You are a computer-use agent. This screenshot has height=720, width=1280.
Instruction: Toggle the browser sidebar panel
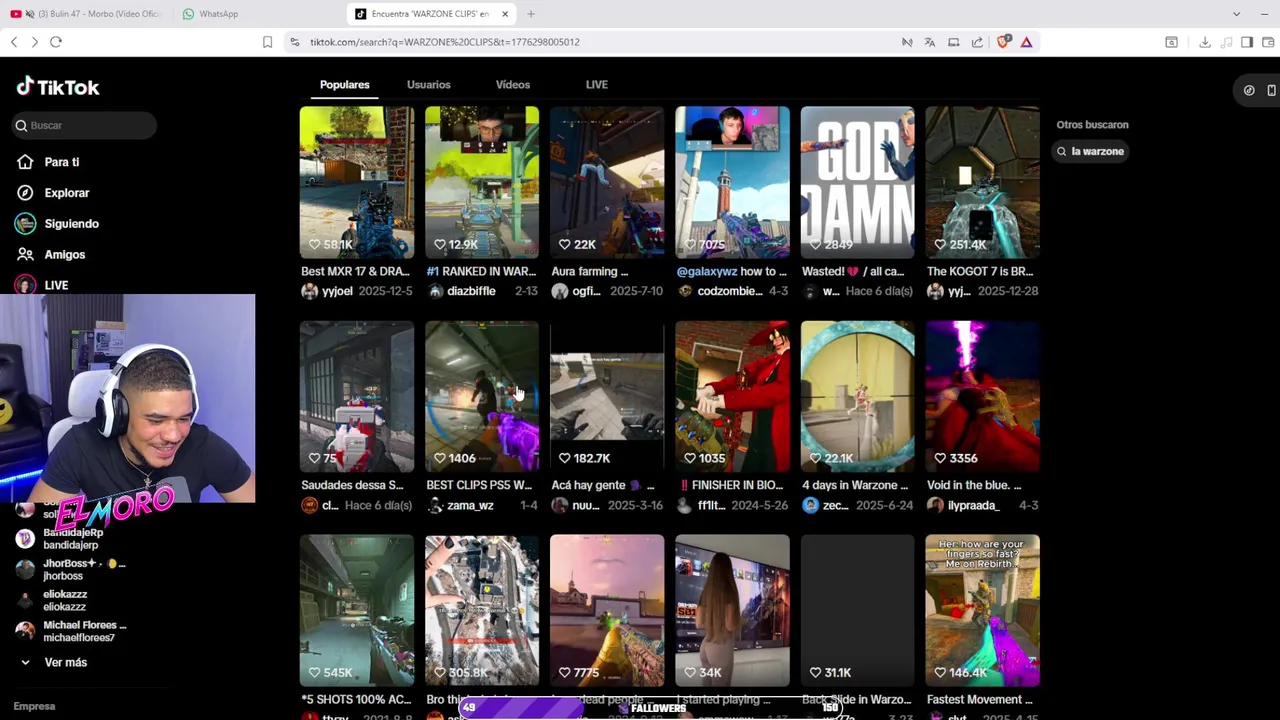tap(1247, 42)
